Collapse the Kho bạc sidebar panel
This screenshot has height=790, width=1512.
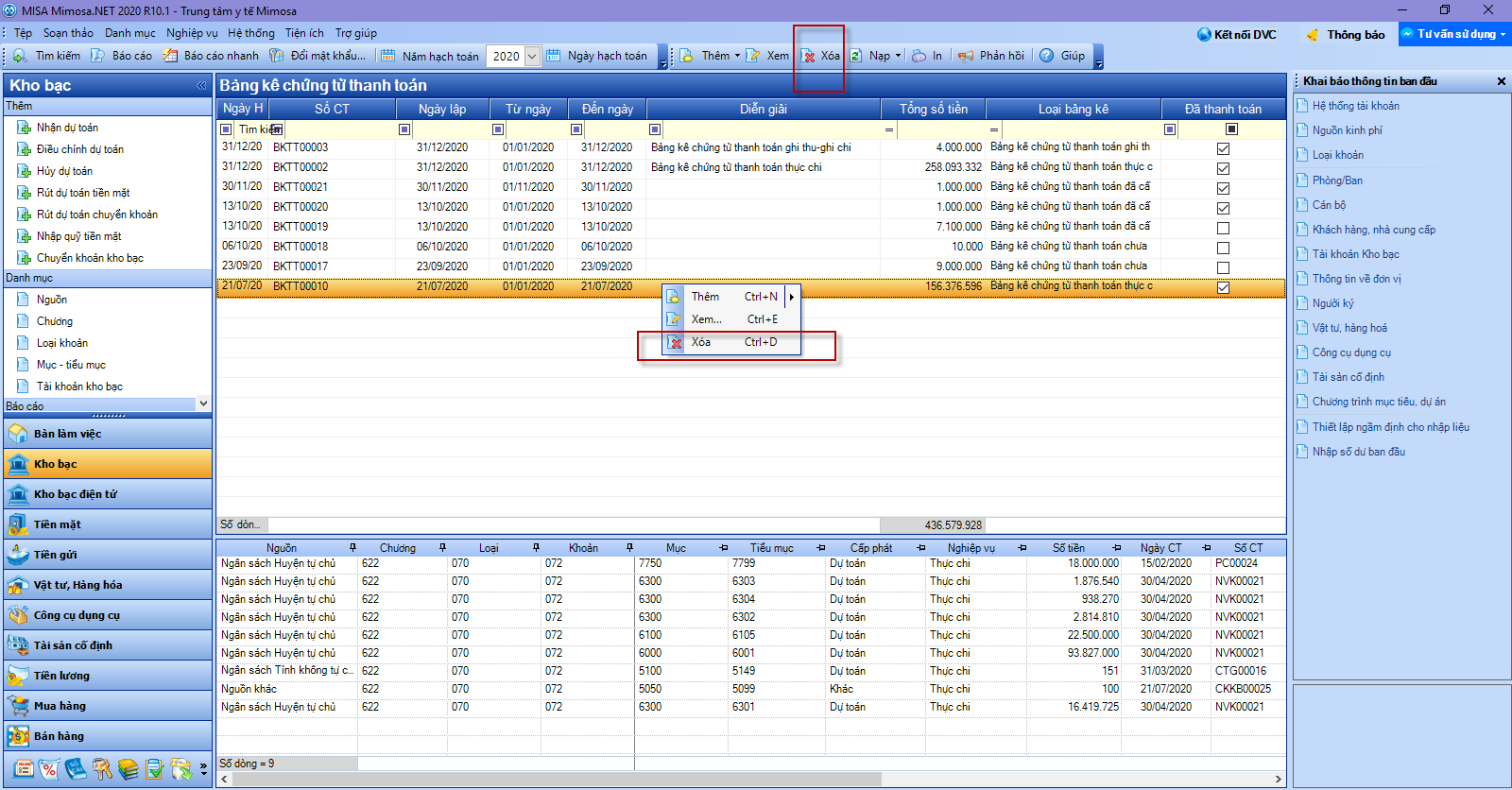[x=201, y=85]
